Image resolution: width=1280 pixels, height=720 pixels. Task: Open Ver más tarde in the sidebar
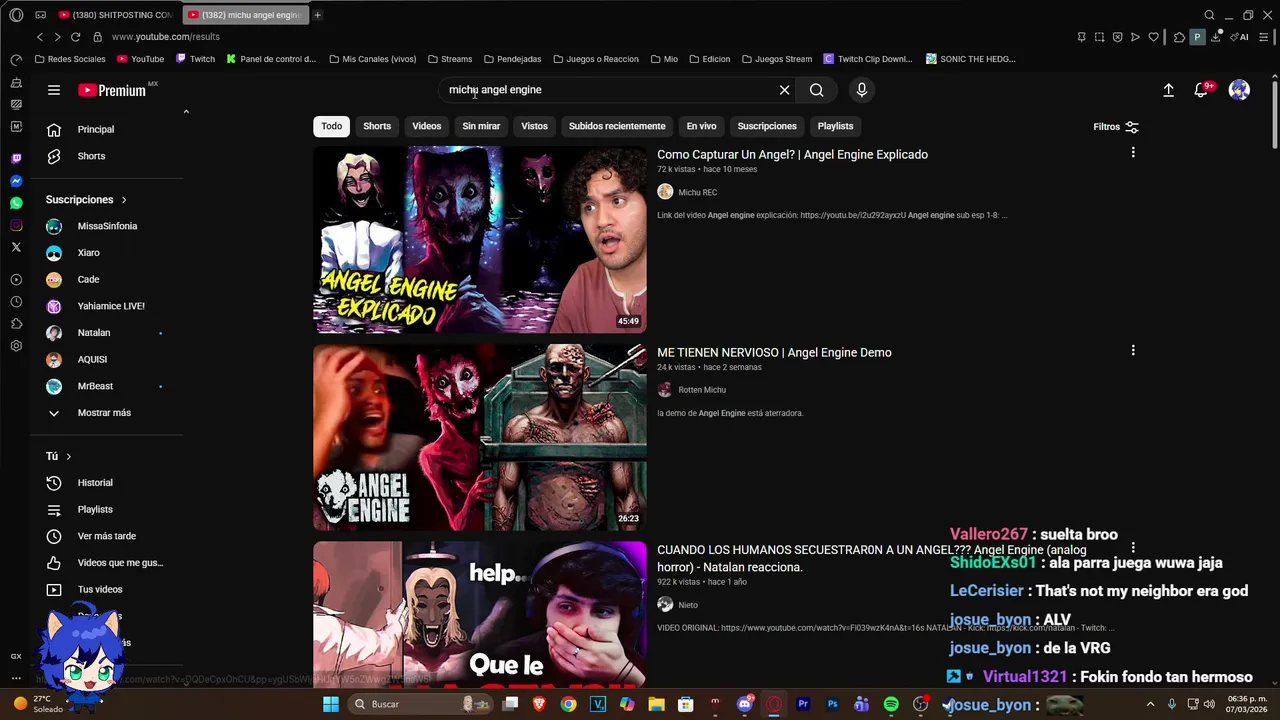pos(105,536)
